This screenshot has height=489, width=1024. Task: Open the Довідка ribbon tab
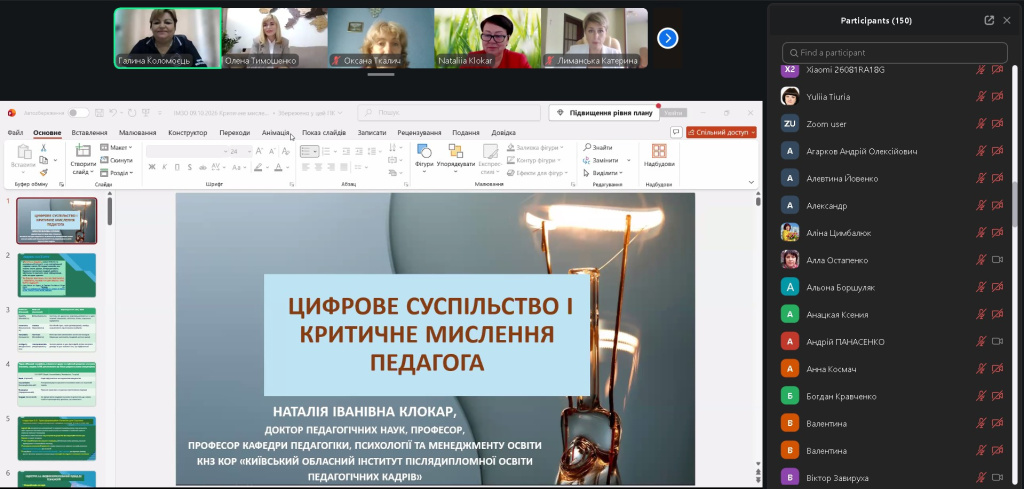[x=504, y=133]
